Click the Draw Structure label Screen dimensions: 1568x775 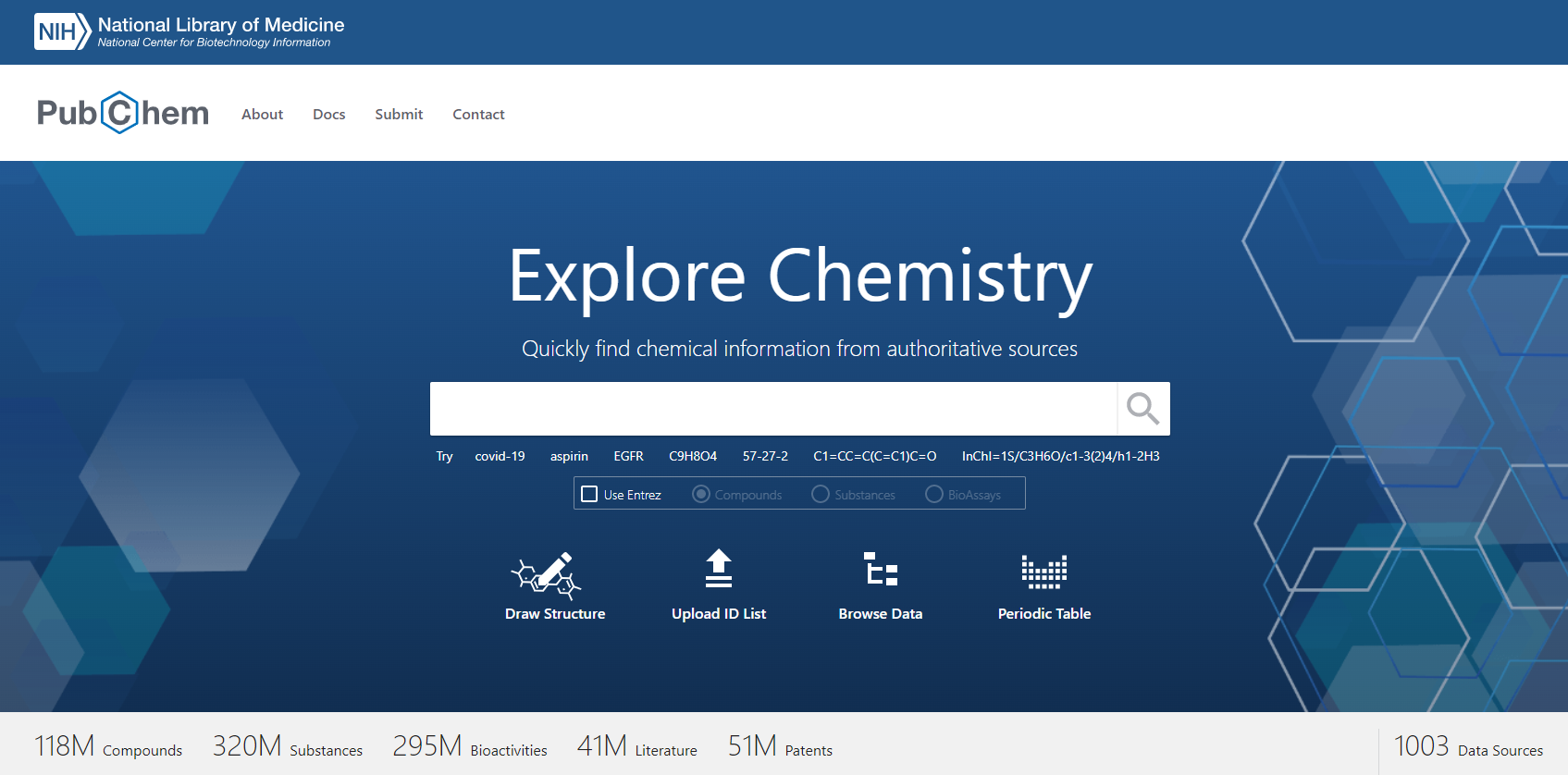pyautogui.click(x=555, y=613)
